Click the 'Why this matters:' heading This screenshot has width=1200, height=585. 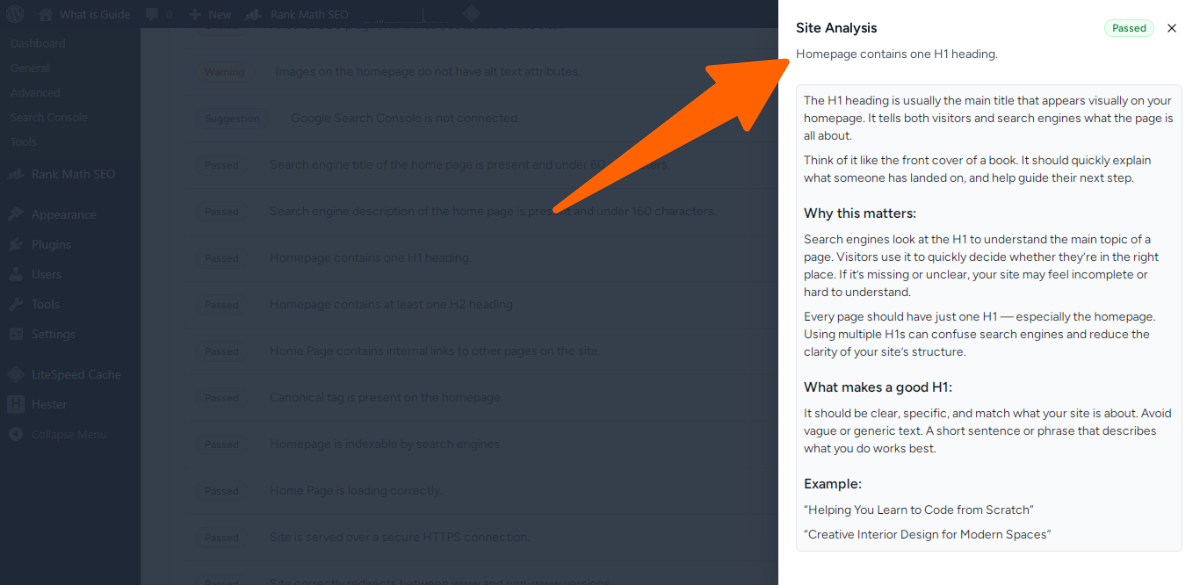(x=860, y=213)
